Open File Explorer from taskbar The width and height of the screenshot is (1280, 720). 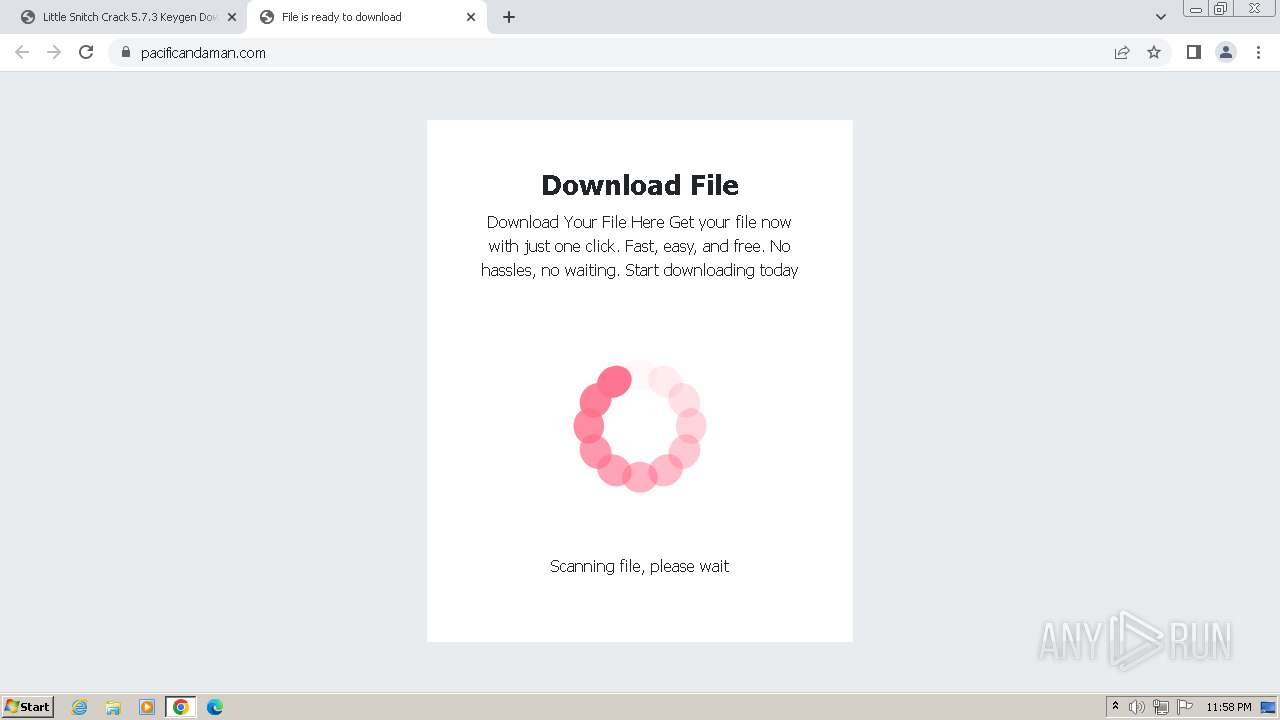click(113, 707)
